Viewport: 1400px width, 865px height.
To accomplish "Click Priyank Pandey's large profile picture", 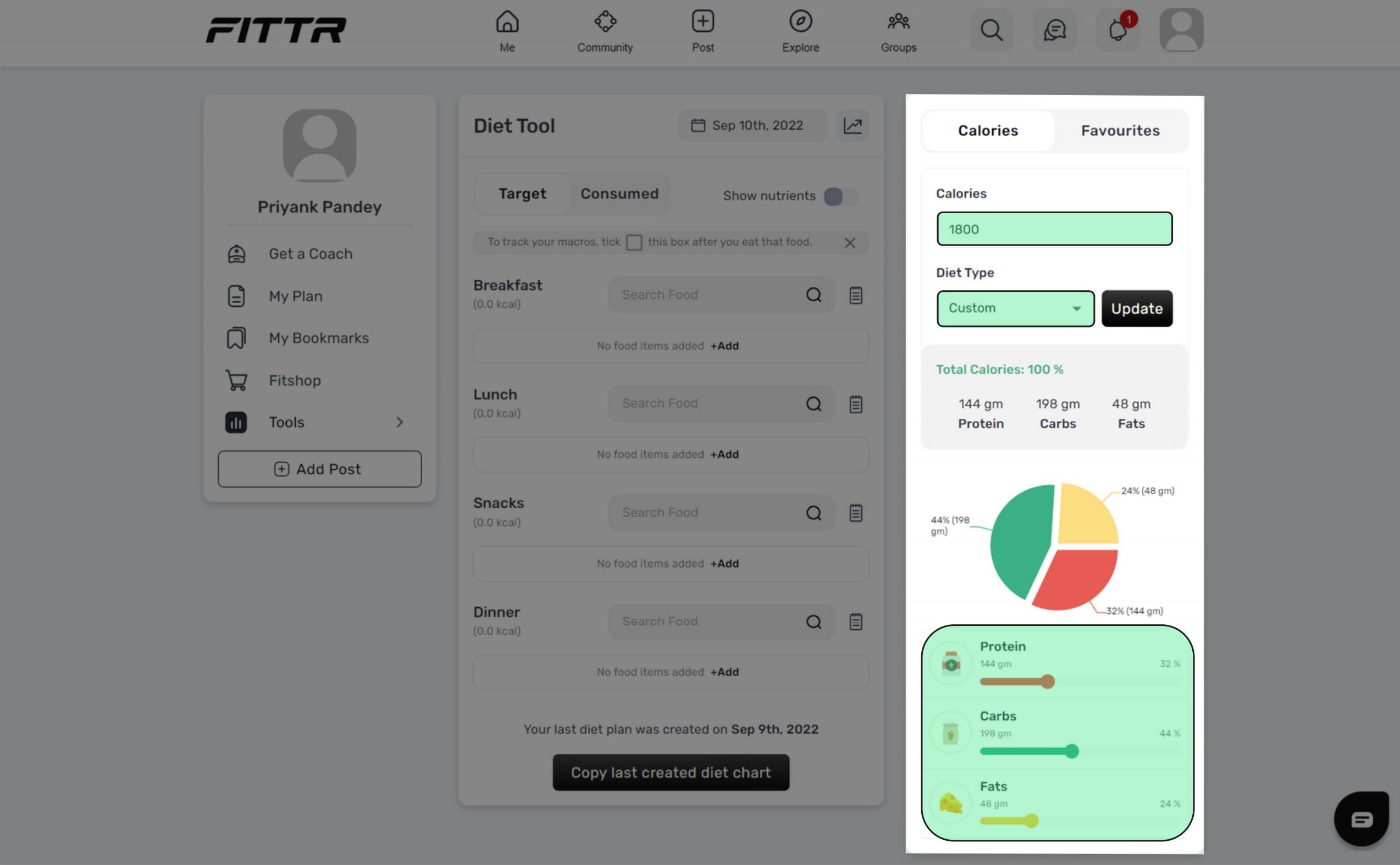I will [x=320, y=146].
